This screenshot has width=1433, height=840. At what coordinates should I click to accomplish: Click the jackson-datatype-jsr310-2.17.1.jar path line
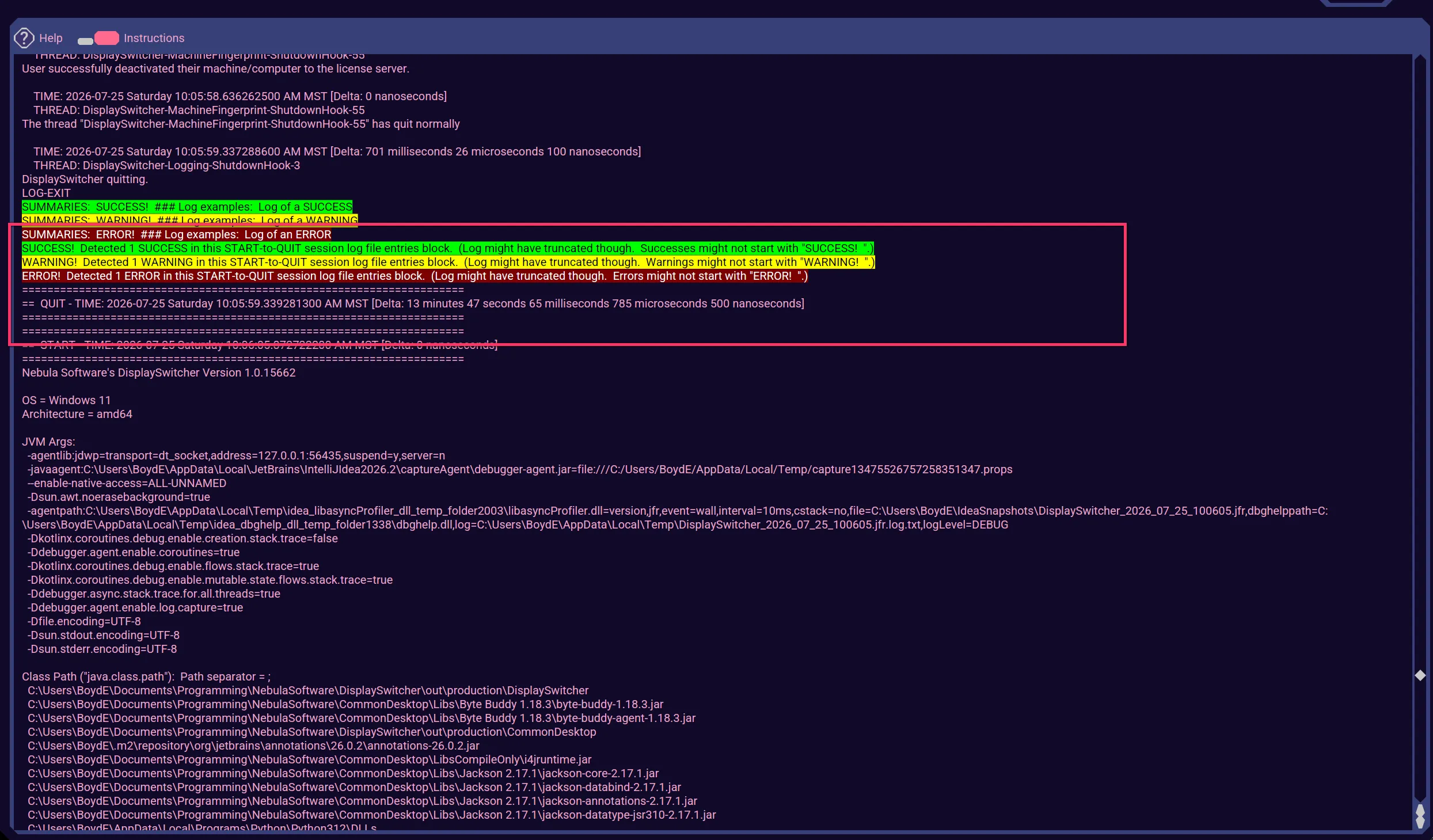(372, 815)
